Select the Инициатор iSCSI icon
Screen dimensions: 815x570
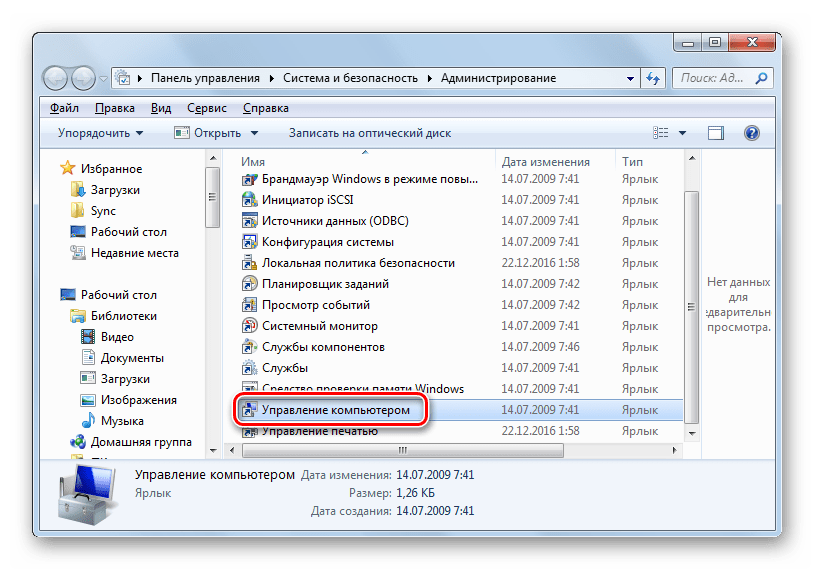[x=249, y=200]
